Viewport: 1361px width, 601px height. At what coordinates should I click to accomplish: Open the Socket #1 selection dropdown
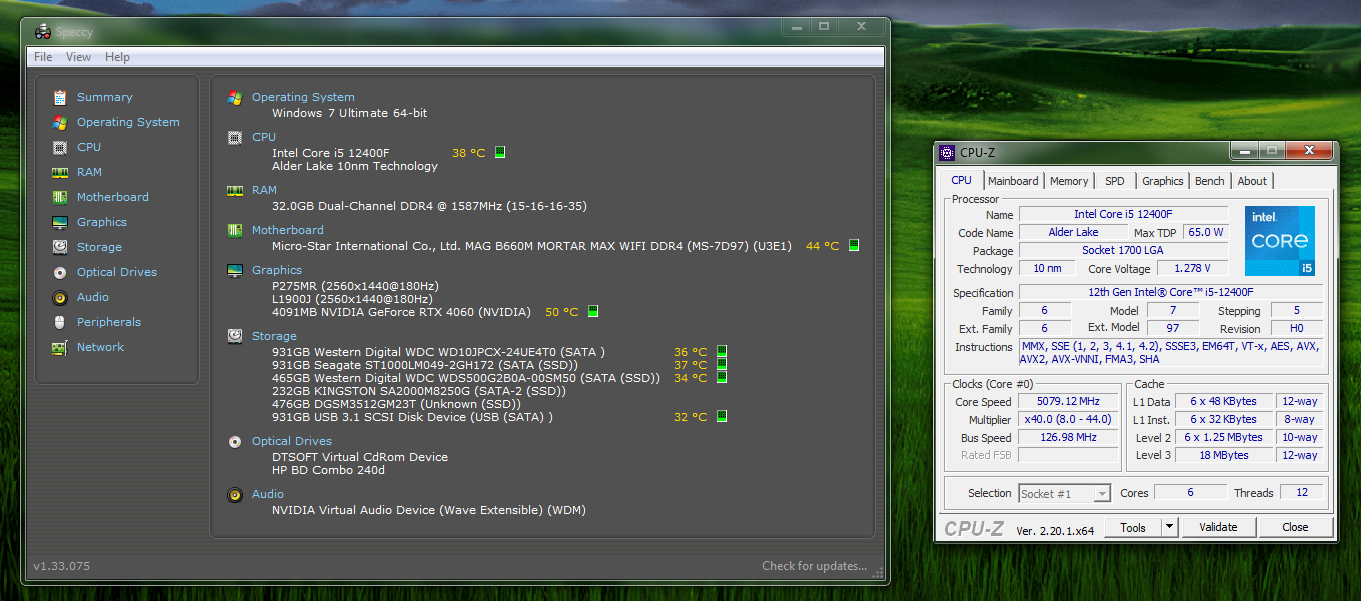1065,493
